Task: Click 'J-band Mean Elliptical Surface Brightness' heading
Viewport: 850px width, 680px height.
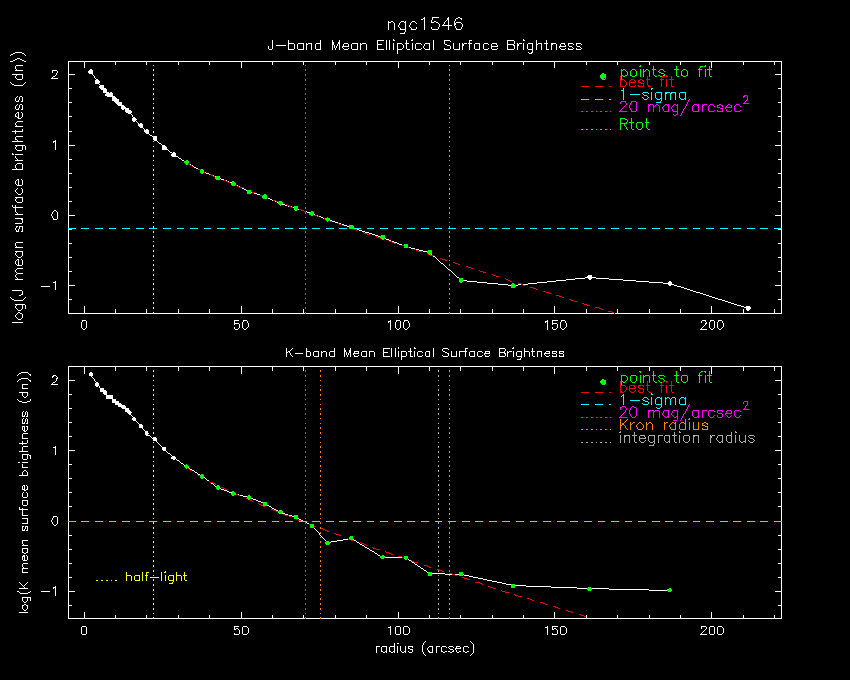Action: [425, 46]
